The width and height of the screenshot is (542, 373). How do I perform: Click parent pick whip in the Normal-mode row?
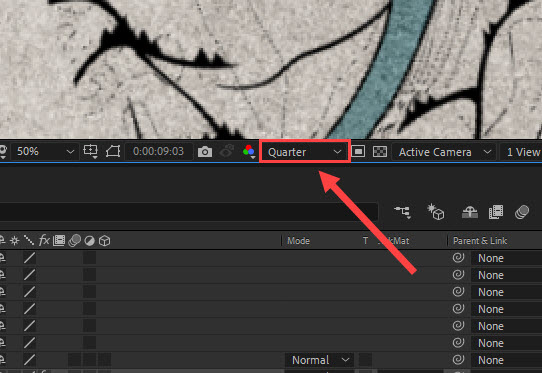tap(458, 360)
